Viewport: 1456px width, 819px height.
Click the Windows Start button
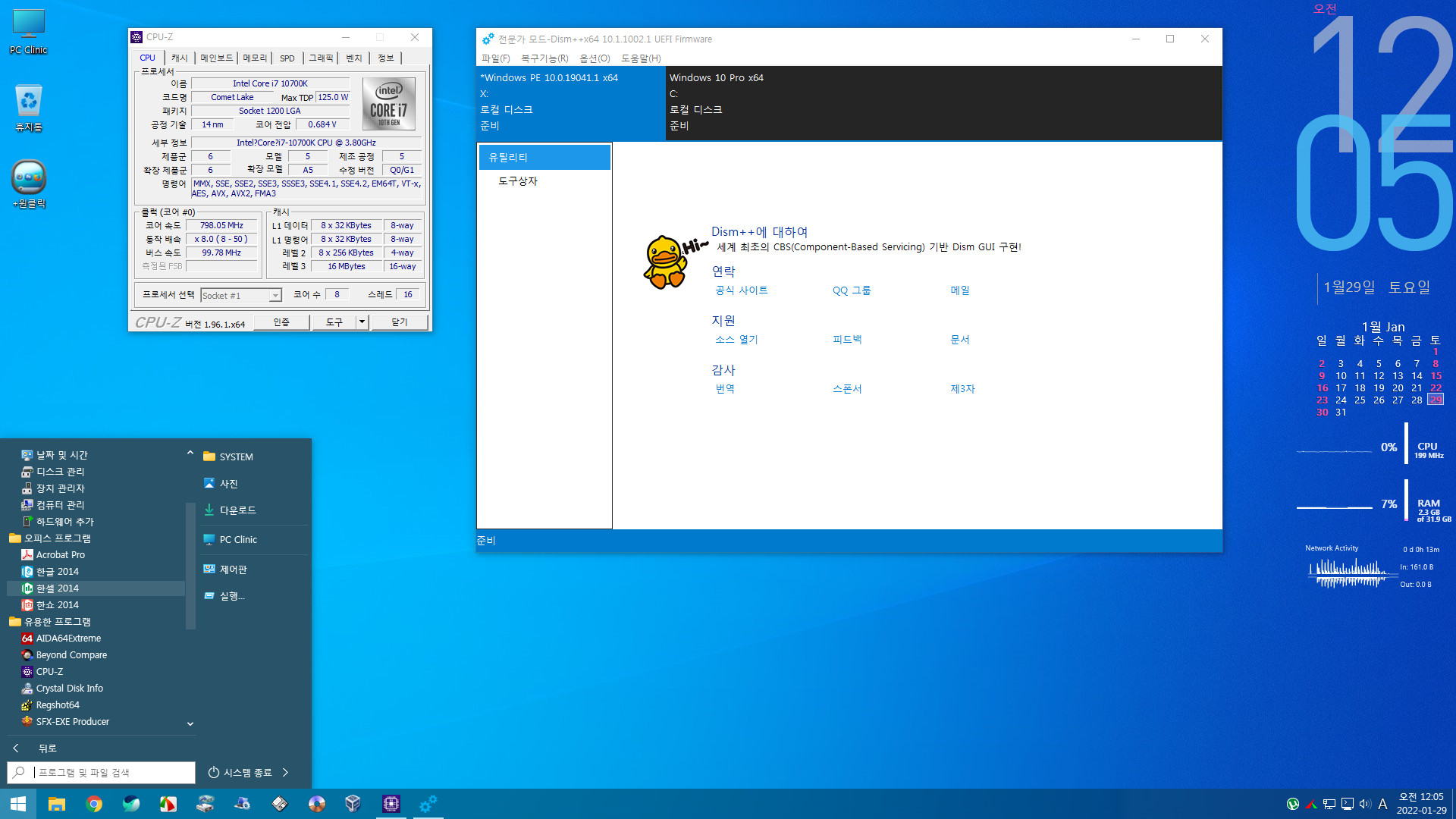18,804
